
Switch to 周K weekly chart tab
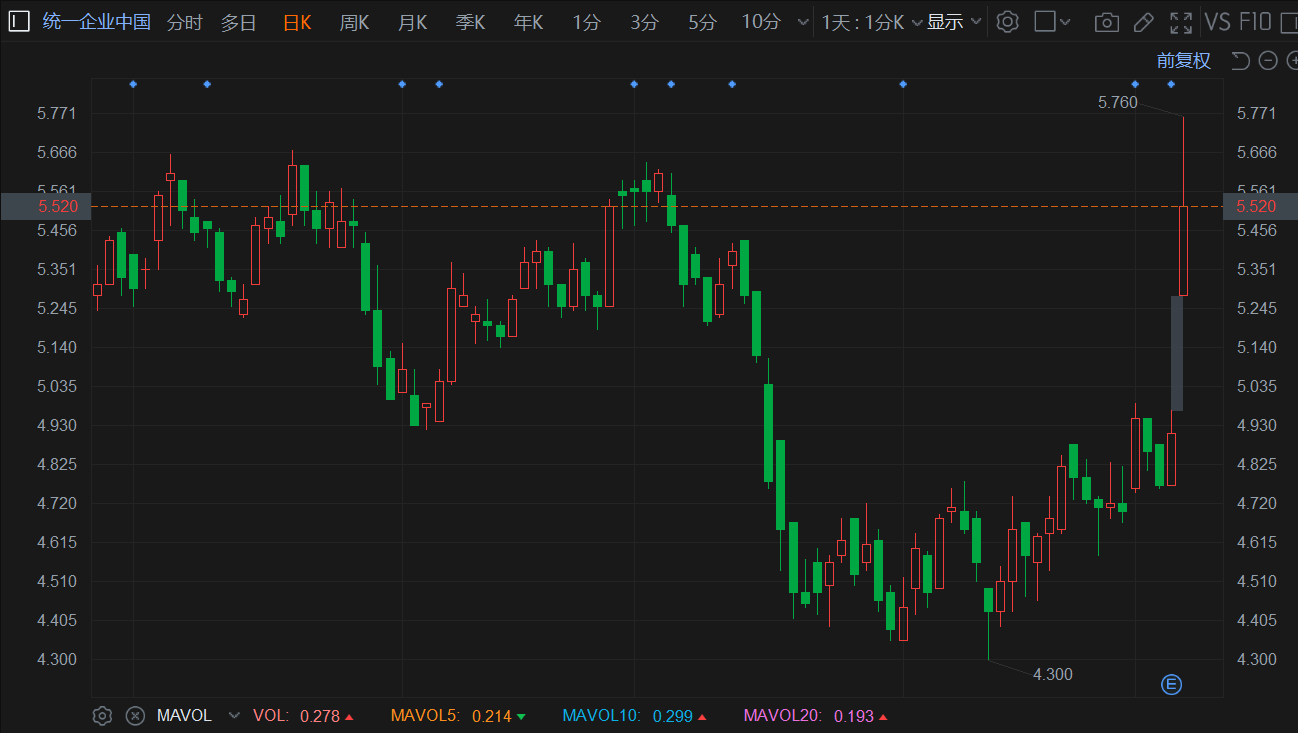pyautogui.click(x=355, y=22)
